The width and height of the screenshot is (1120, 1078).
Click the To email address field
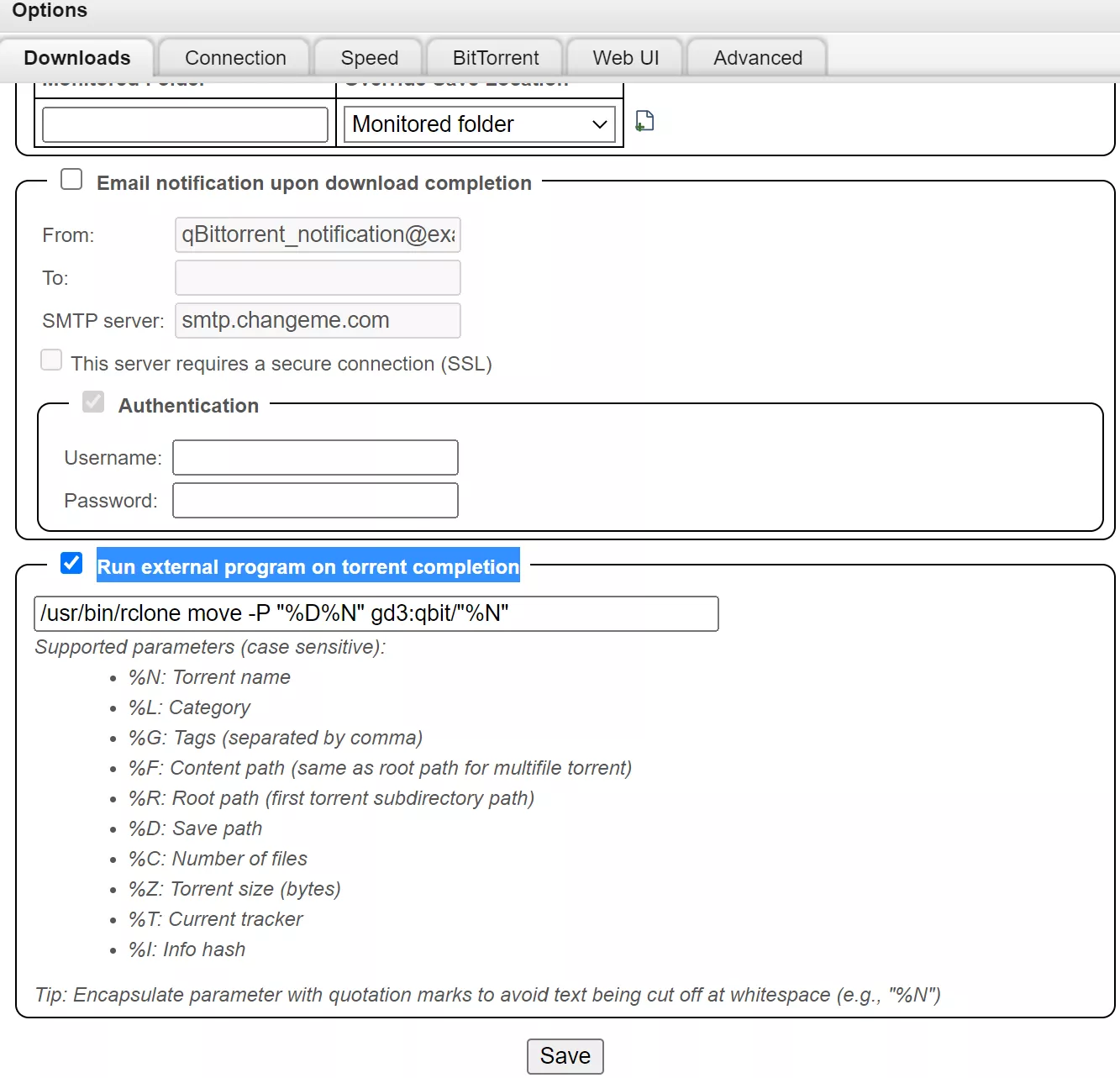pyautogui.click(x=318, y=278)
